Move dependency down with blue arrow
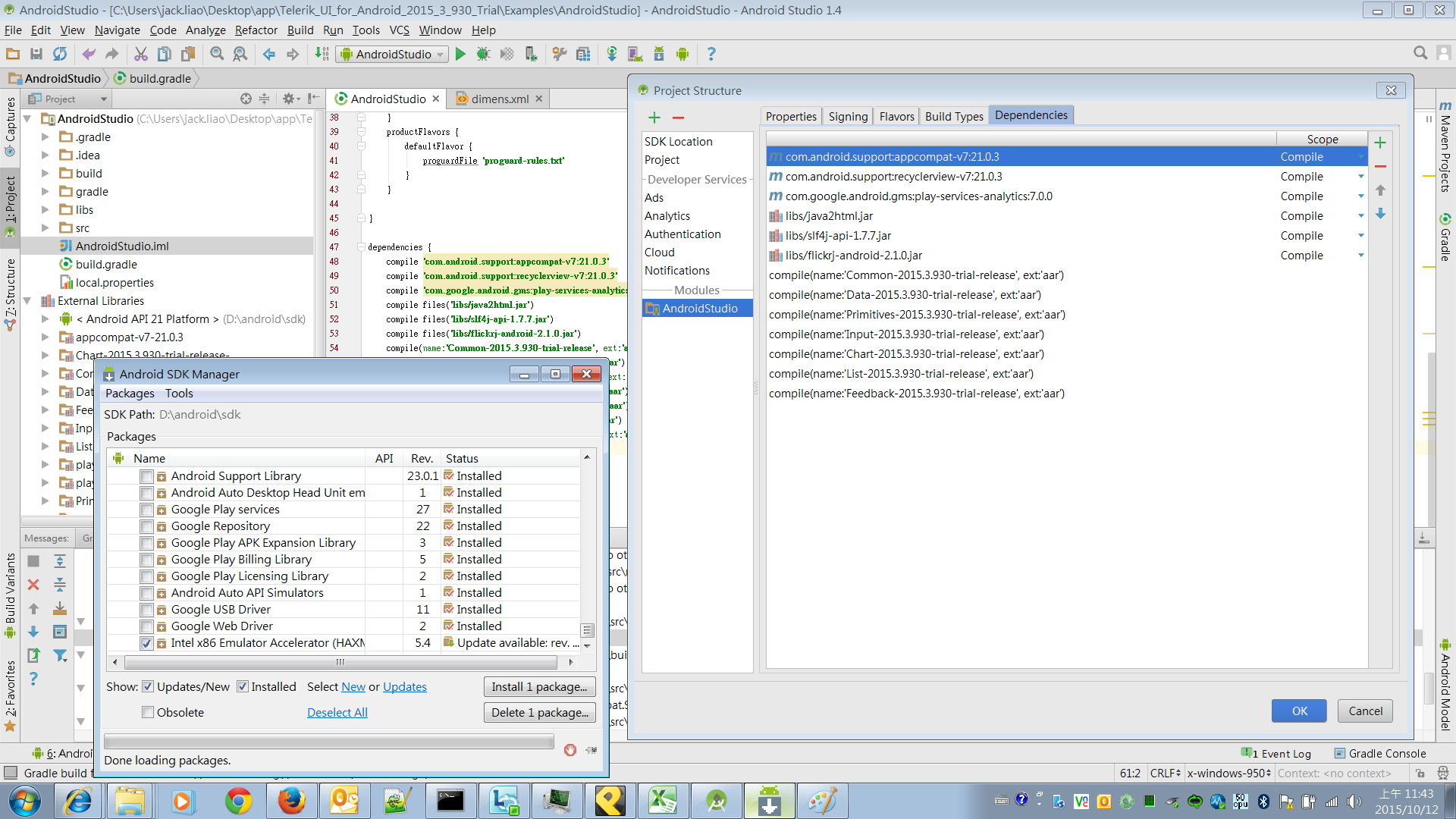This screenshot has height=819, width=1456. pyautogui.click(x=1380, y=214)
